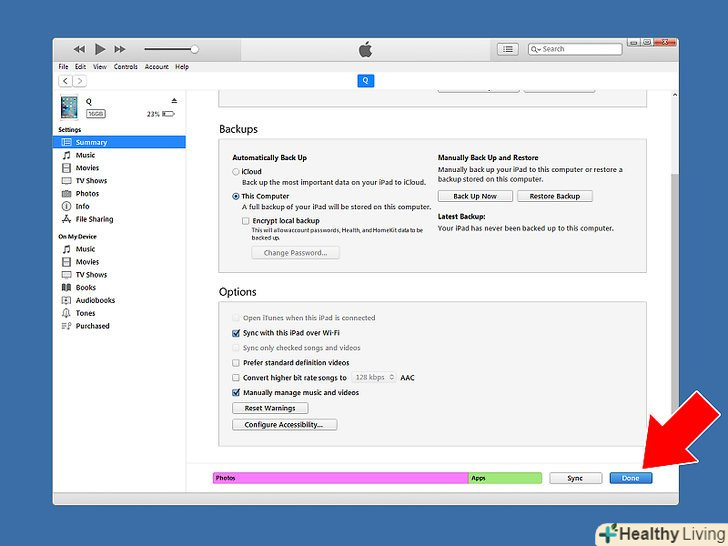This screenshot has height=546, width=728.
Task: Click the 16GB capacity label
Action: click(96, 114)
